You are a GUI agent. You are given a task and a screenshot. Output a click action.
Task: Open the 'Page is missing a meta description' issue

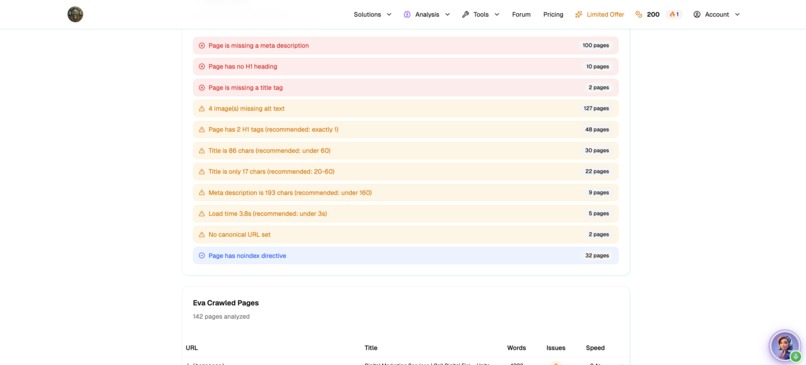(x=406, y=45)
